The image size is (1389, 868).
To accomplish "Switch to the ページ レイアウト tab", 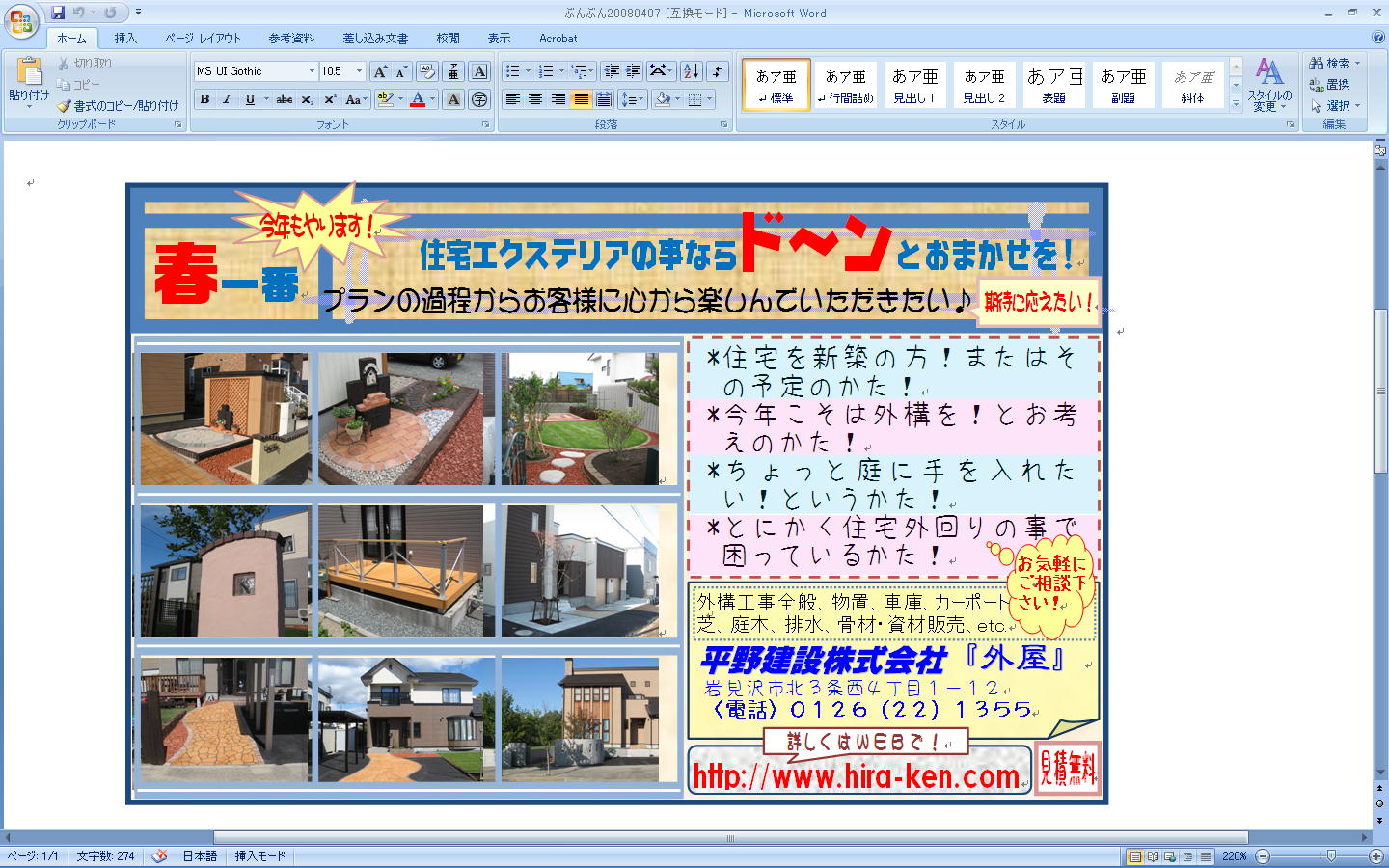I will pos(203,39).
